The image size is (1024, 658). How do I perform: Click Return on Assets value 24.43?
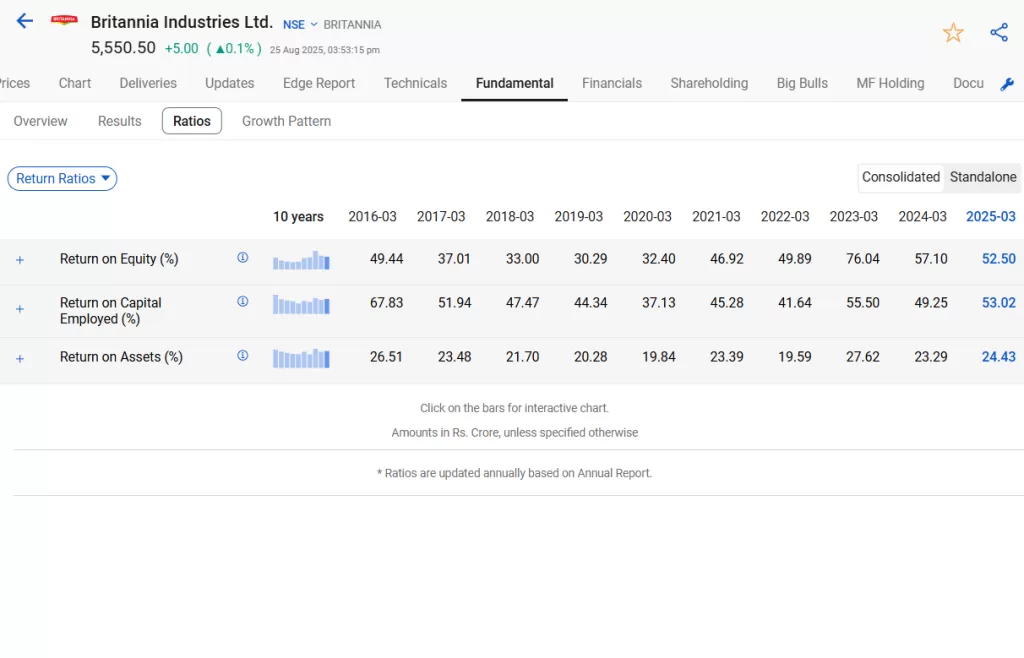(x=999, y=357)
